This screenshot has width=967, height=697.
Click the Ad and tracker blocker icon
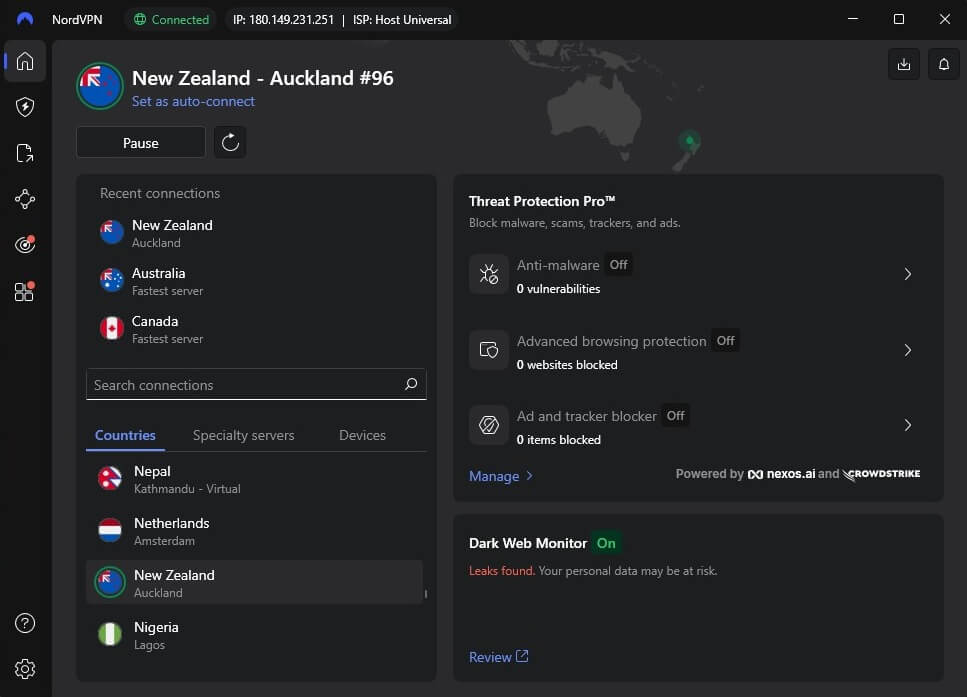click(489, 425)
